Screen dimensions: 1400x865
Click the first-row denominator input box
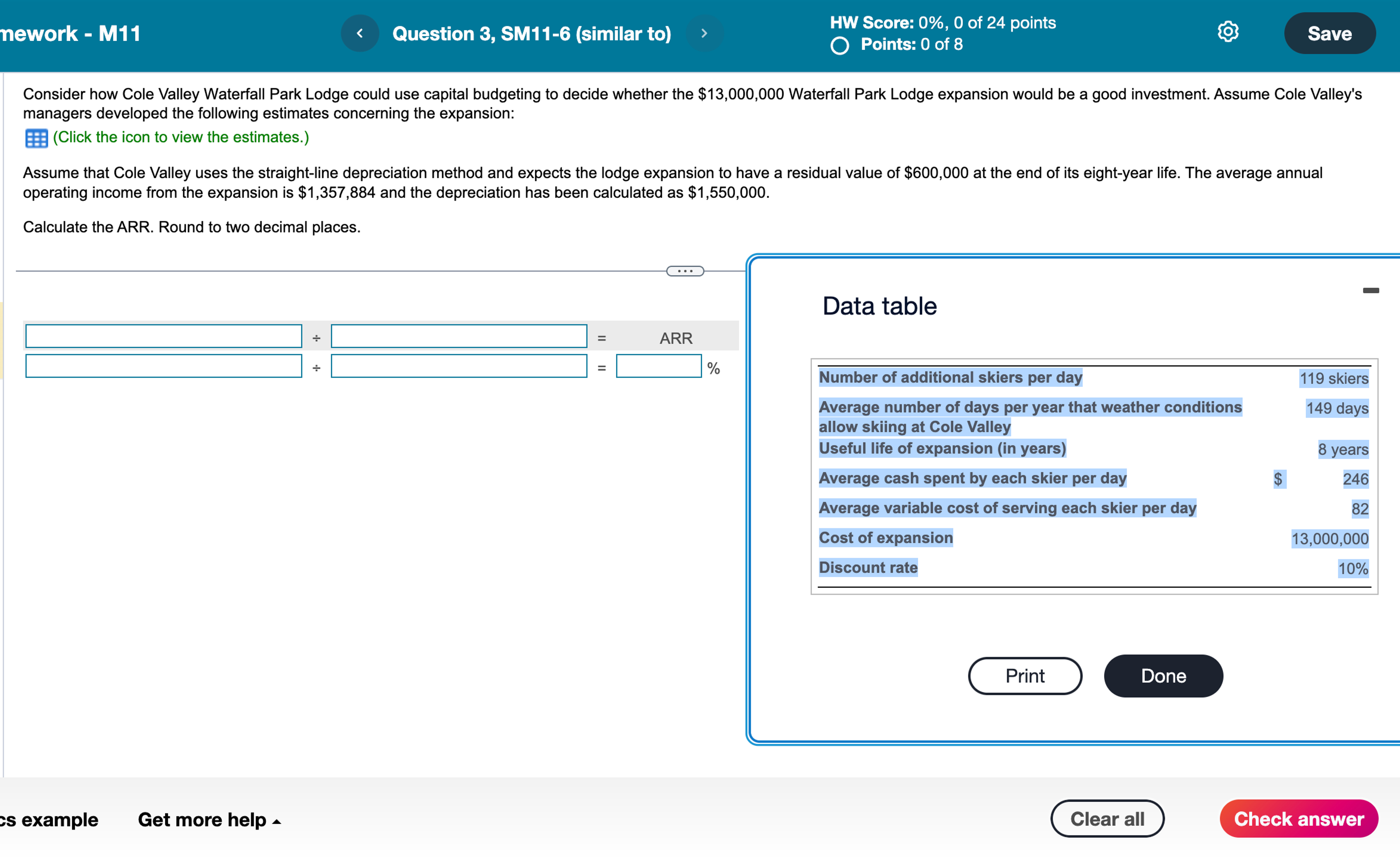[459, 337]
